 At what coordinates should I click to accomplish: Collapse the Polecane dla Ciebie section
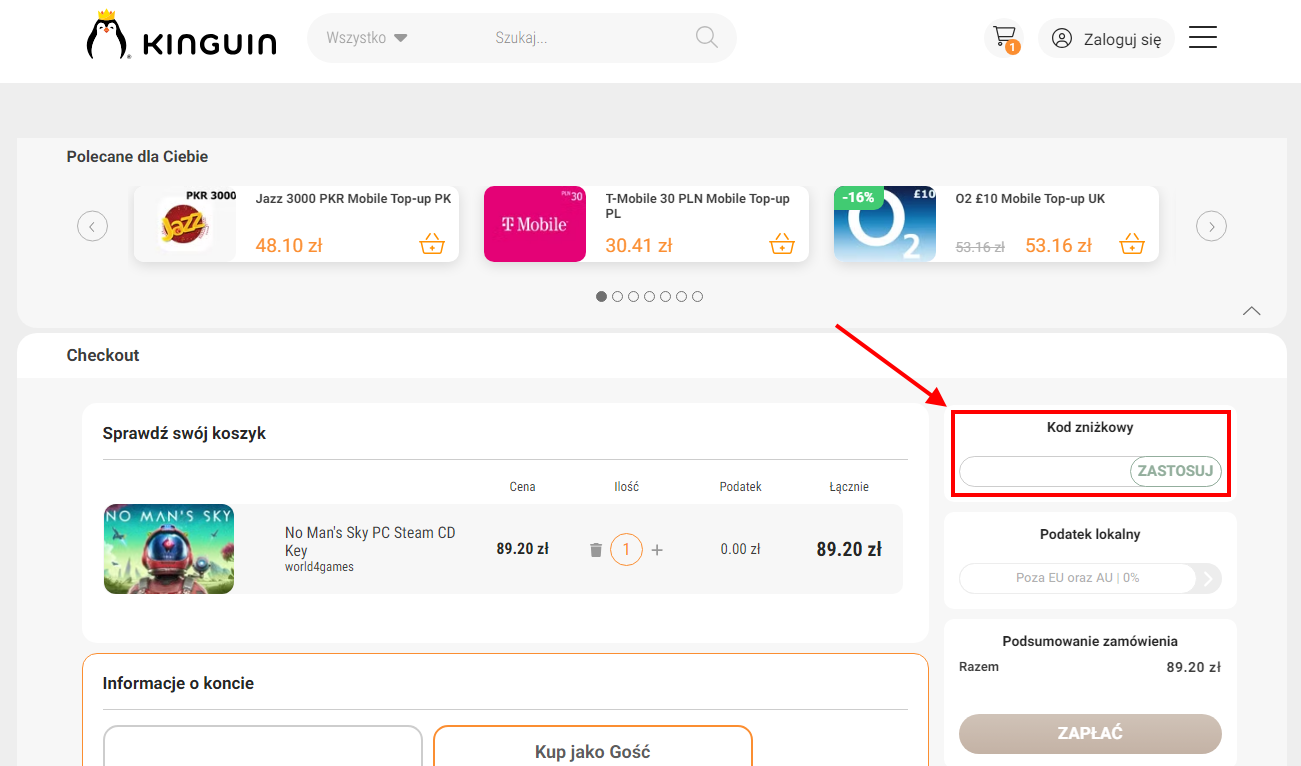(1251, 311)
